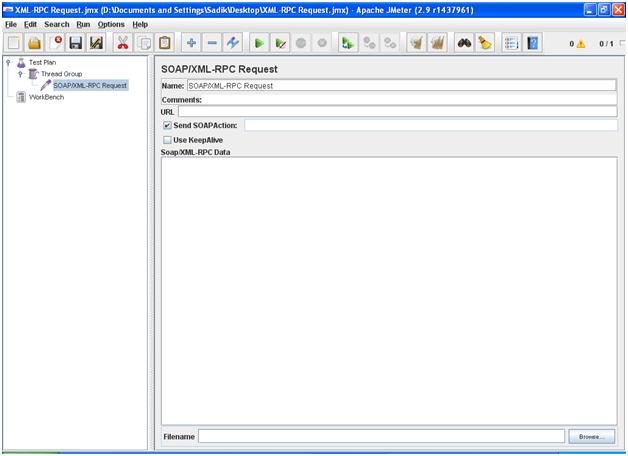Uncheck Send SOAPAction checkbox
The image size is (628, 456).
pyautogui.click(x=167, y=125)
